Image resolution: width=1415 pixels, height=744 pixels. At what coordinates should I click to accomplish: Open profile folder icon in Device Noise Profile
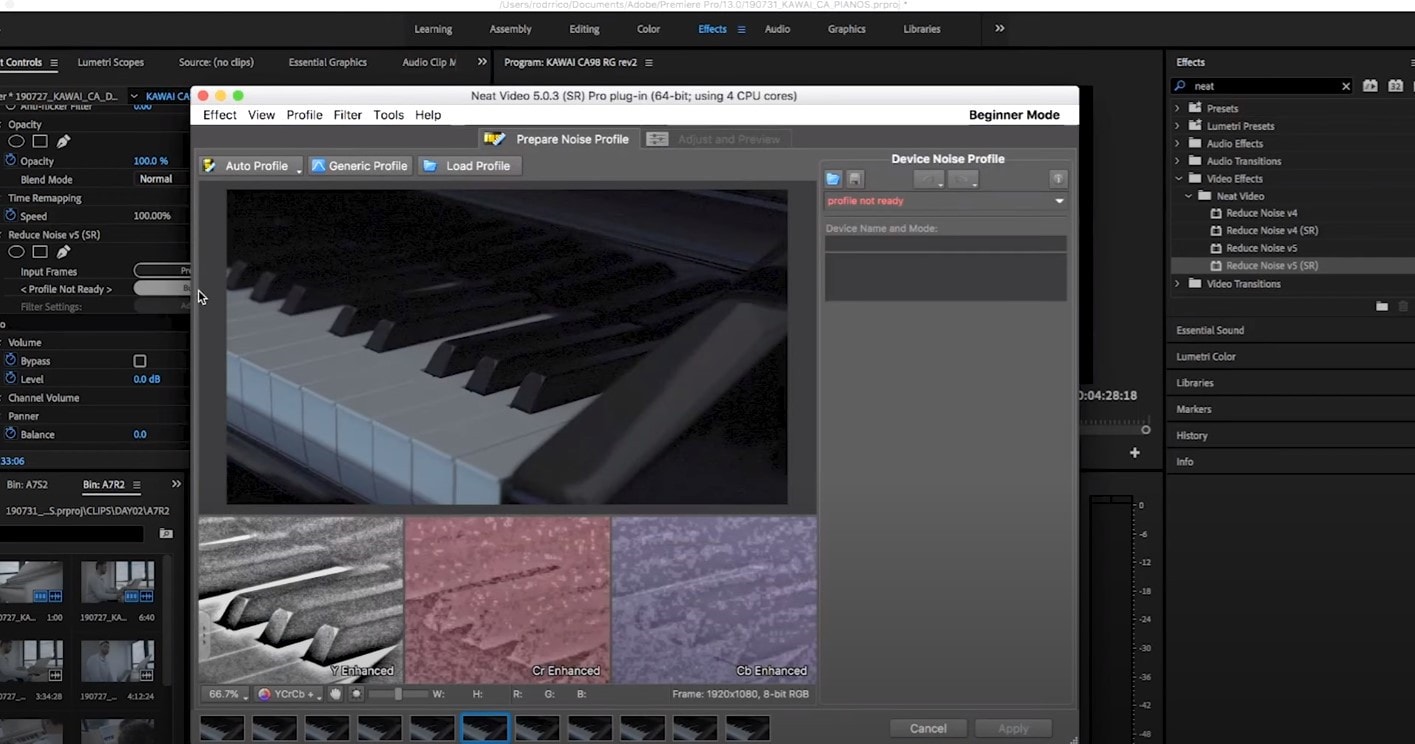point(833,179)
